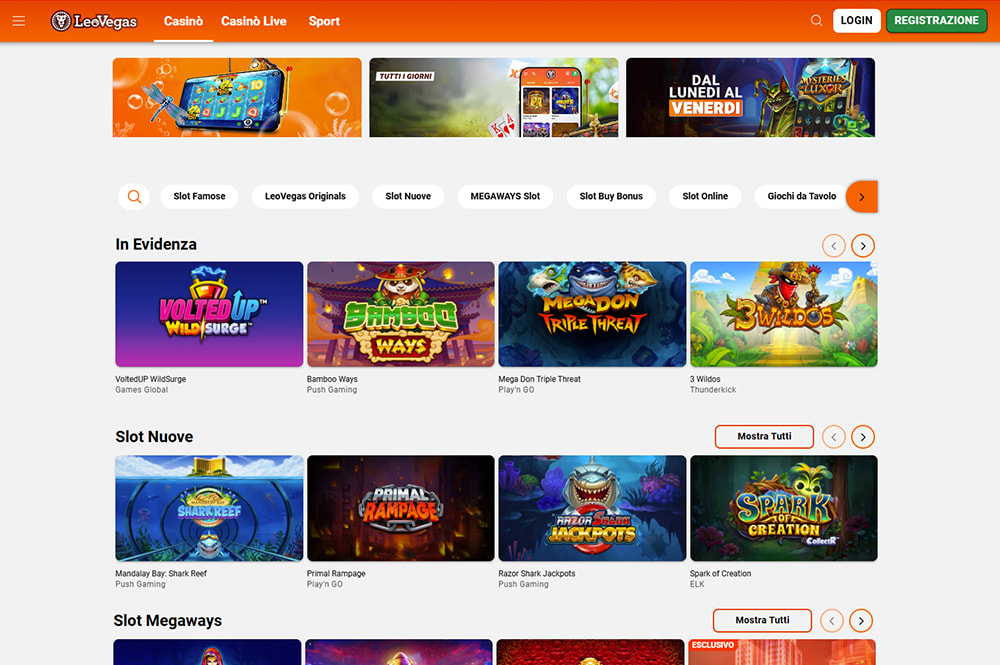The width and height of the screenshot is (1000, 665).
Task: Select the Slot Buy Bonus category
Action: 611,196
